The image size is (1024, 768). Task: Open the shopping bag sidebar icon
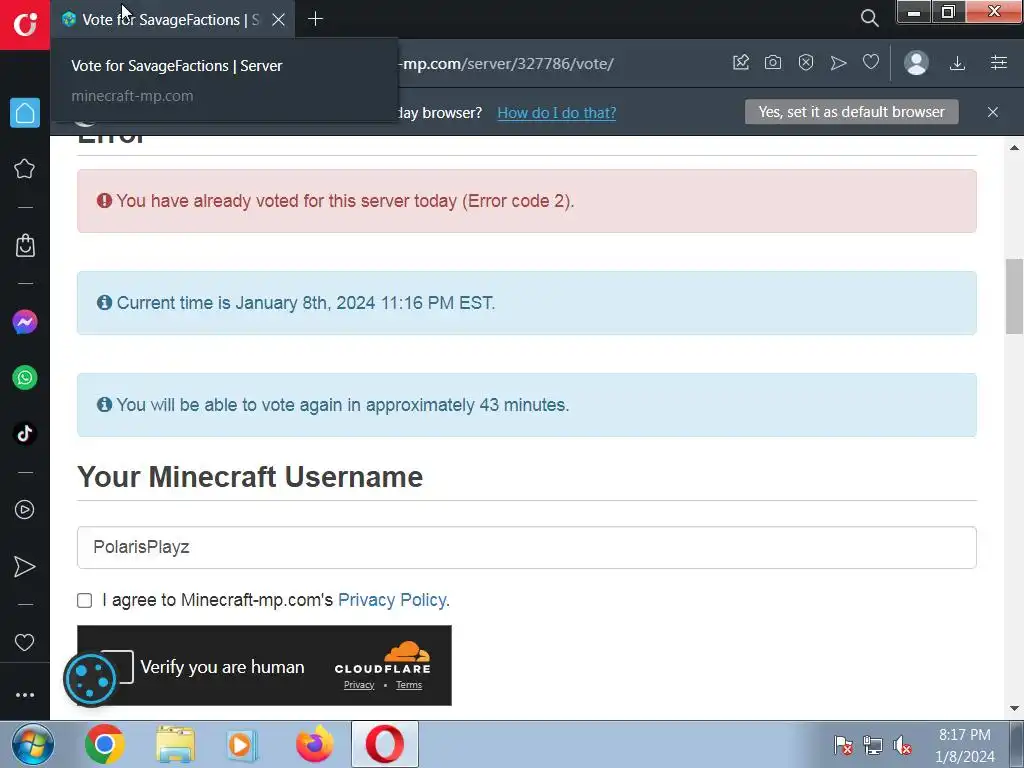(x=25, y=246)
